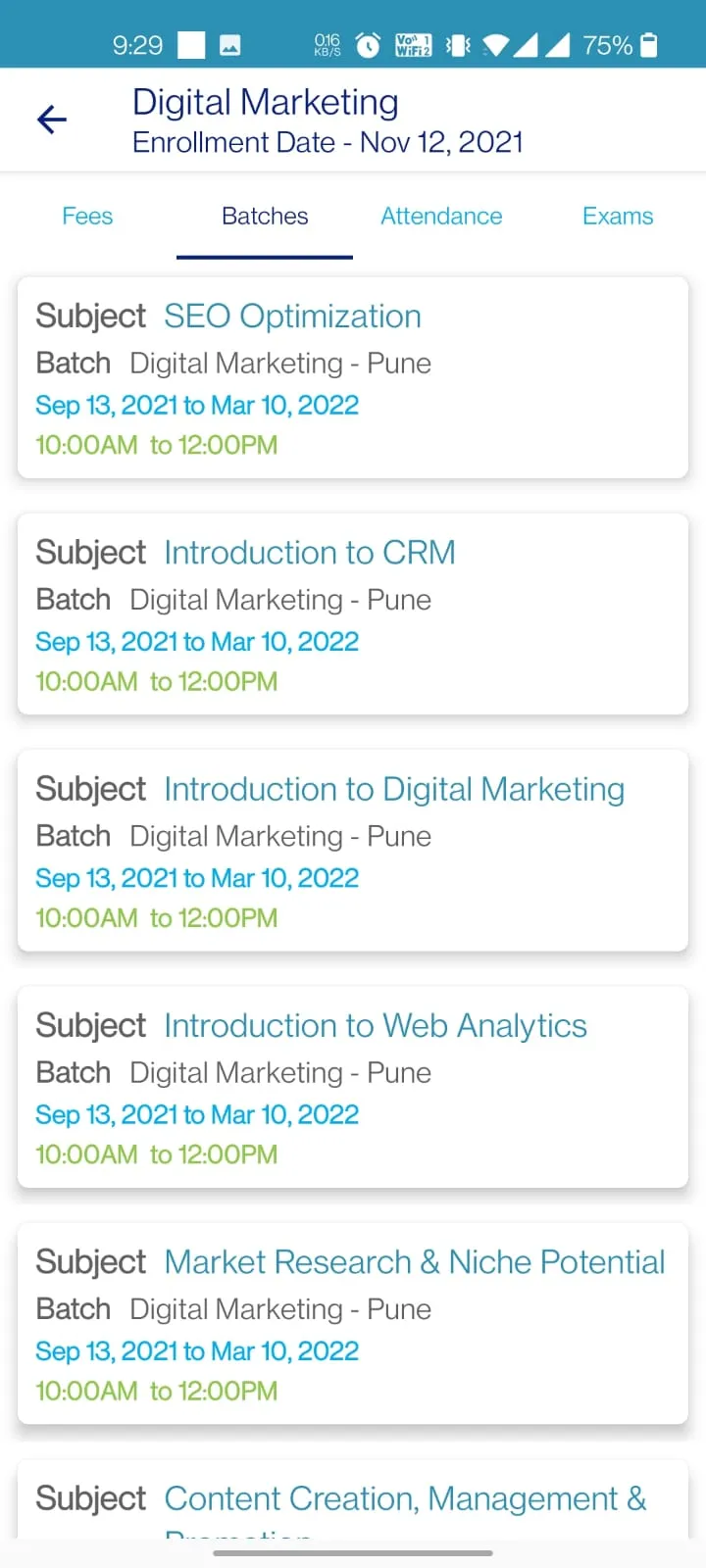Switch to the Fees tab
This screenshot has width=706, height=1568.
87,217
